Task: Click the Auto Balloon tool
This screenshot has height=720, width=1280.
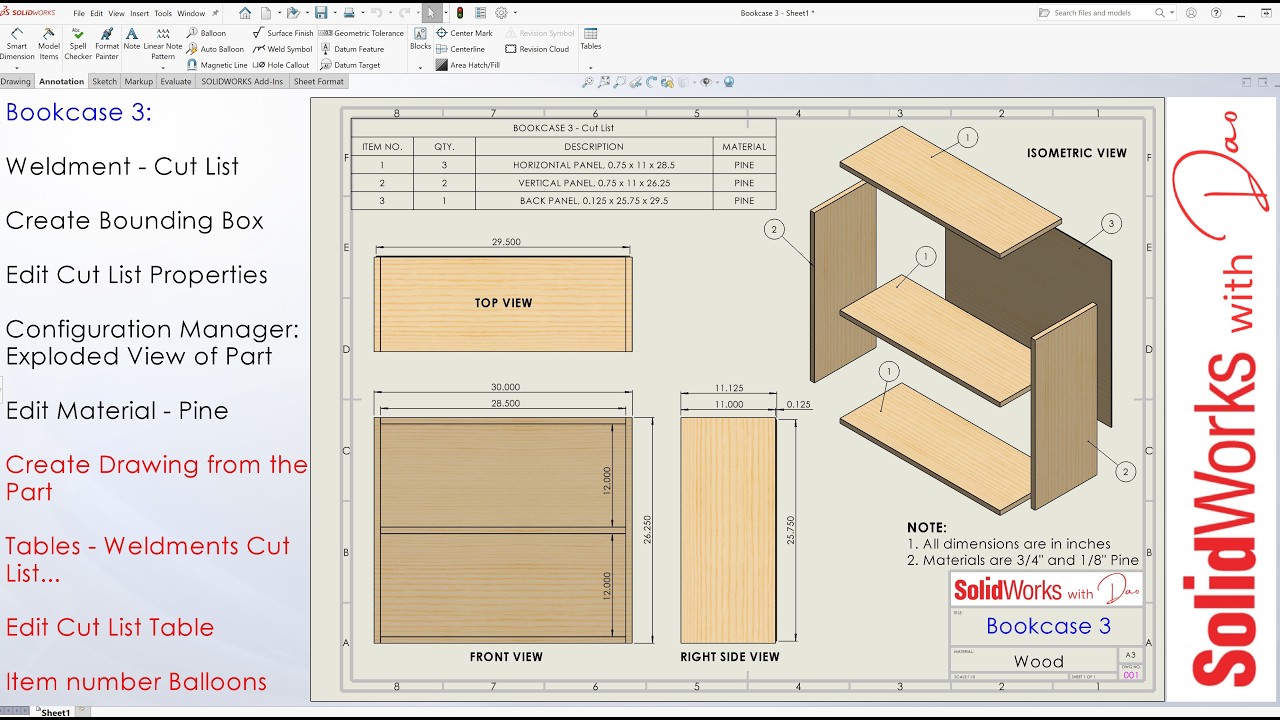Action: coord(215,49)
